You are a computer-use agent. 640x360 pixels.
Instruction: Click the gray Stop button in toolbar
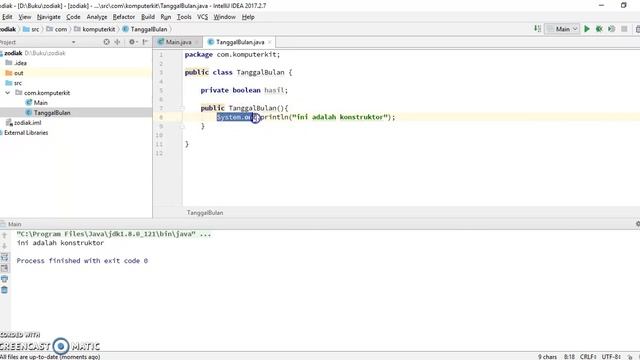click(x=624, y=29)
